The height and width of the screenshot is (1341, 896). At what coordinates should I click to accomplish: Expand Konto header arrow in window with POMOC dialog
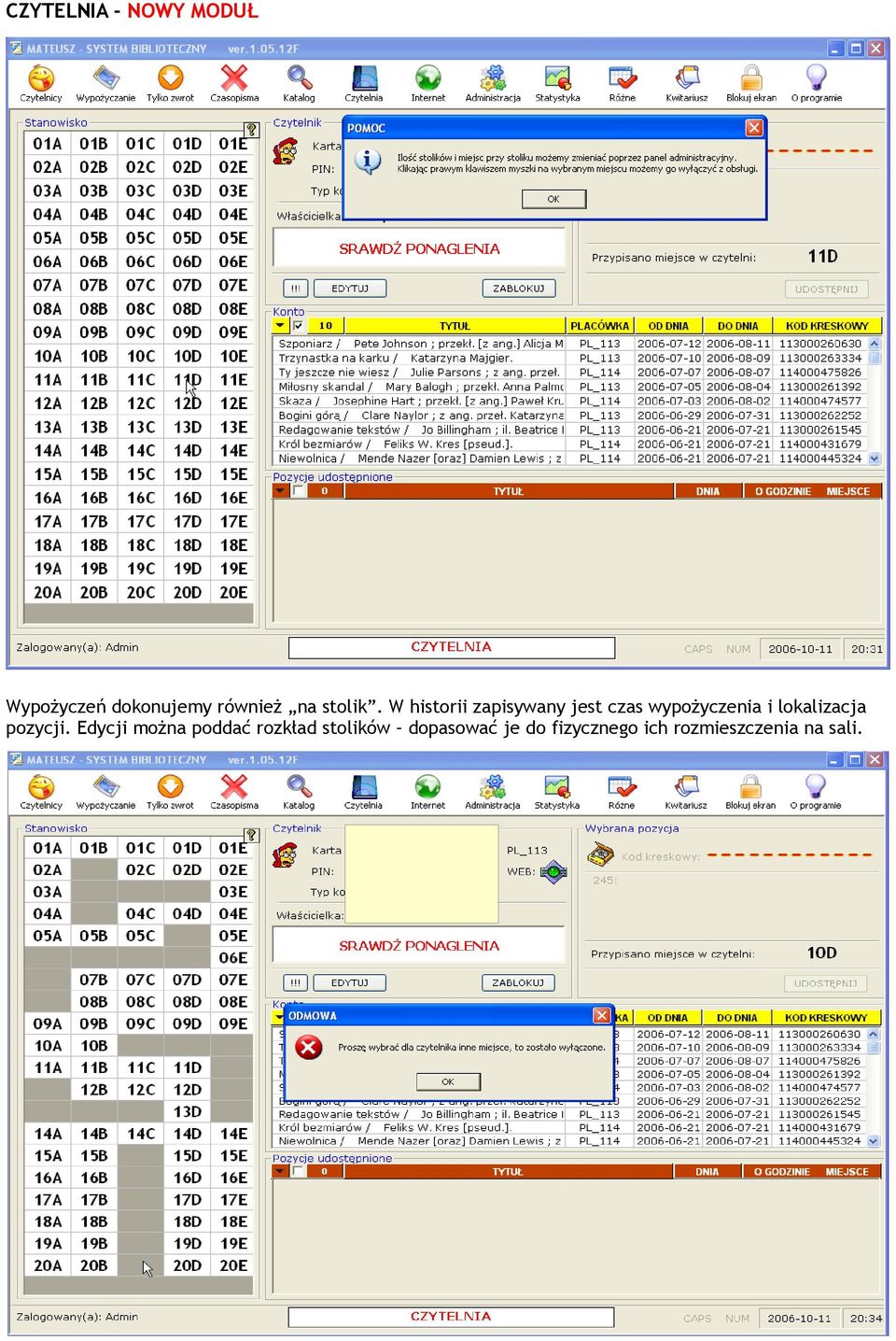(280, 325)
